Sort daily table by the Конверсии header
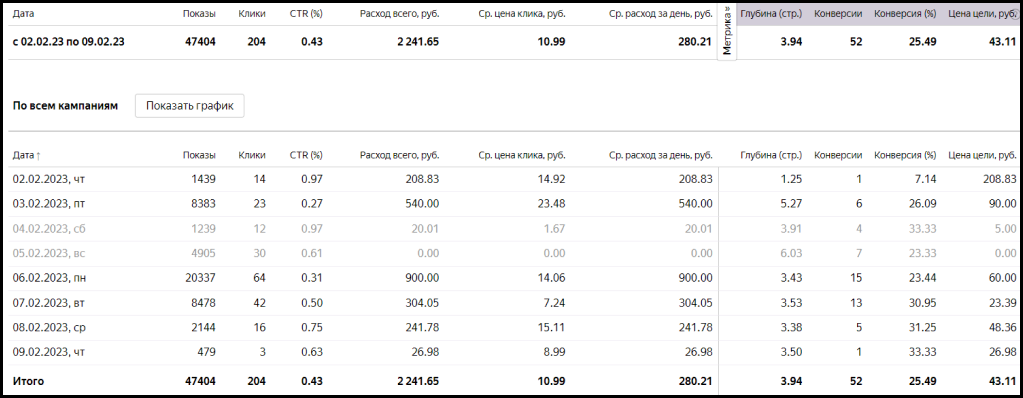Viewport: 1023px width, 398px height. (838, 155)
